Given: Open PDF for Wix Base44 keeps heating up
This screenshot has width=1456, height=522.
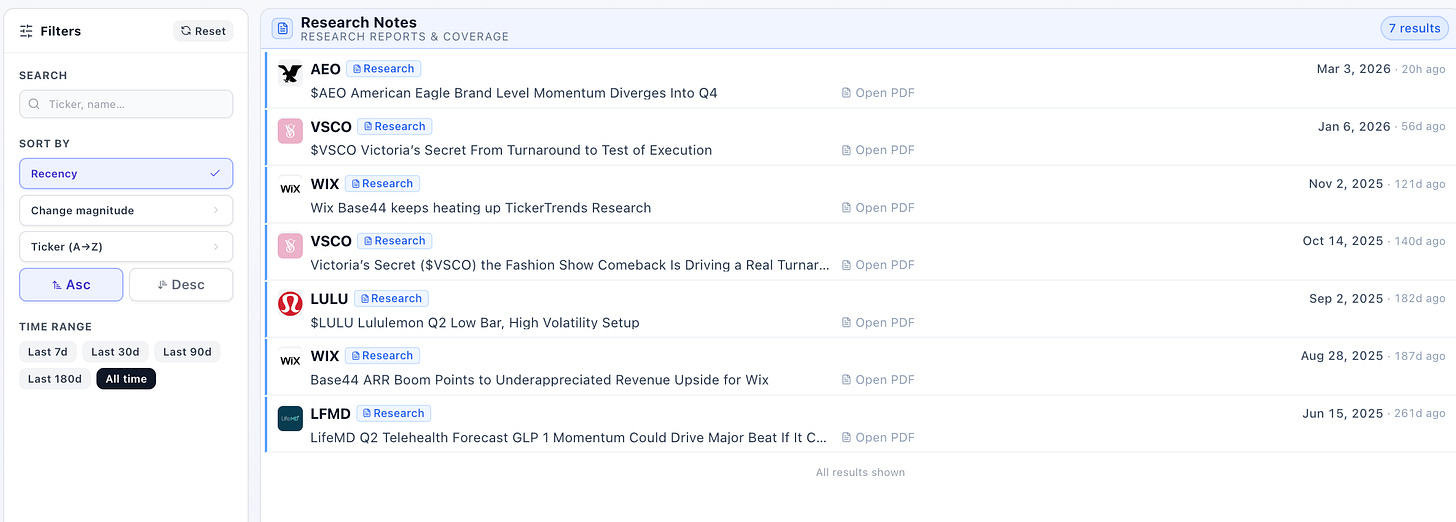Looking at the screenshot, I should coord(878,208).
